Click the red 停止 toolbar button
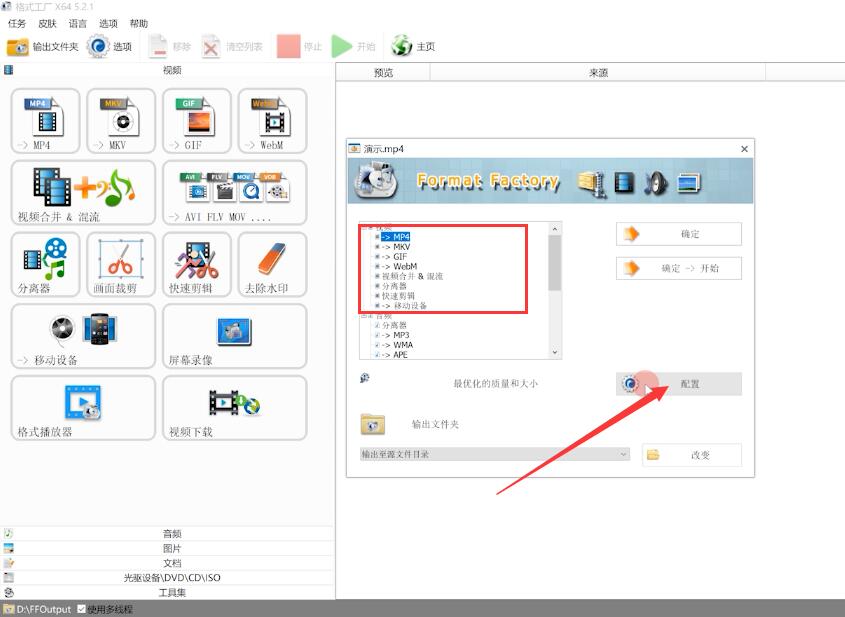The image size is (845, 617). point(299,47)
